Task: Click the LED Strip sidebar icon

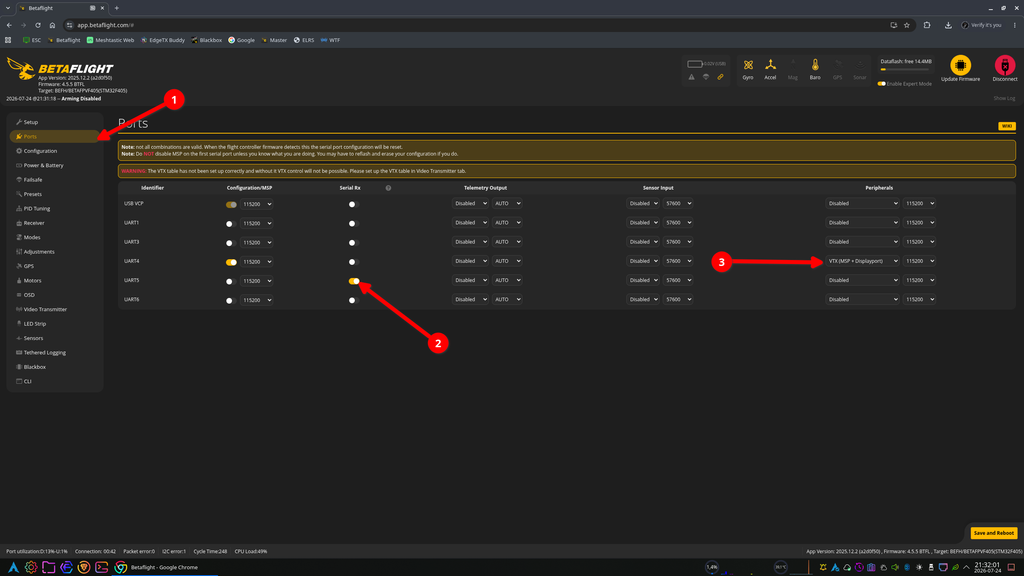Action: click(19, 323)
